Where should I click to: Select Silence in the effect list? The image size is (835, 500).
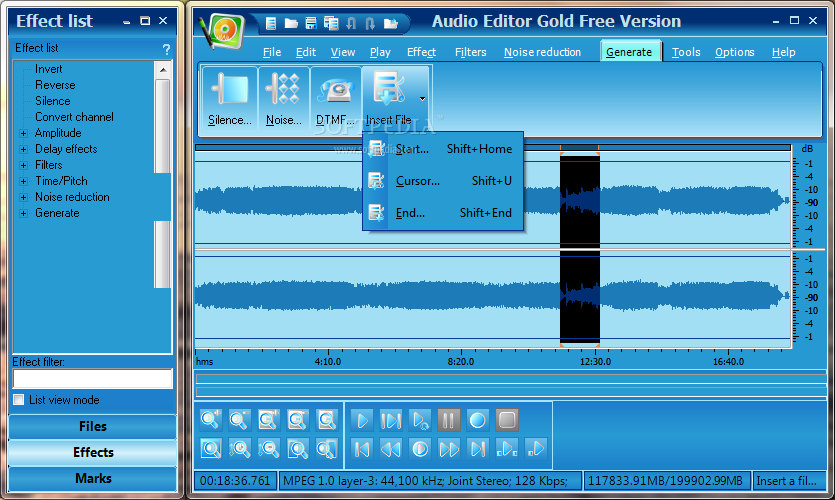(x=53, y=101)
